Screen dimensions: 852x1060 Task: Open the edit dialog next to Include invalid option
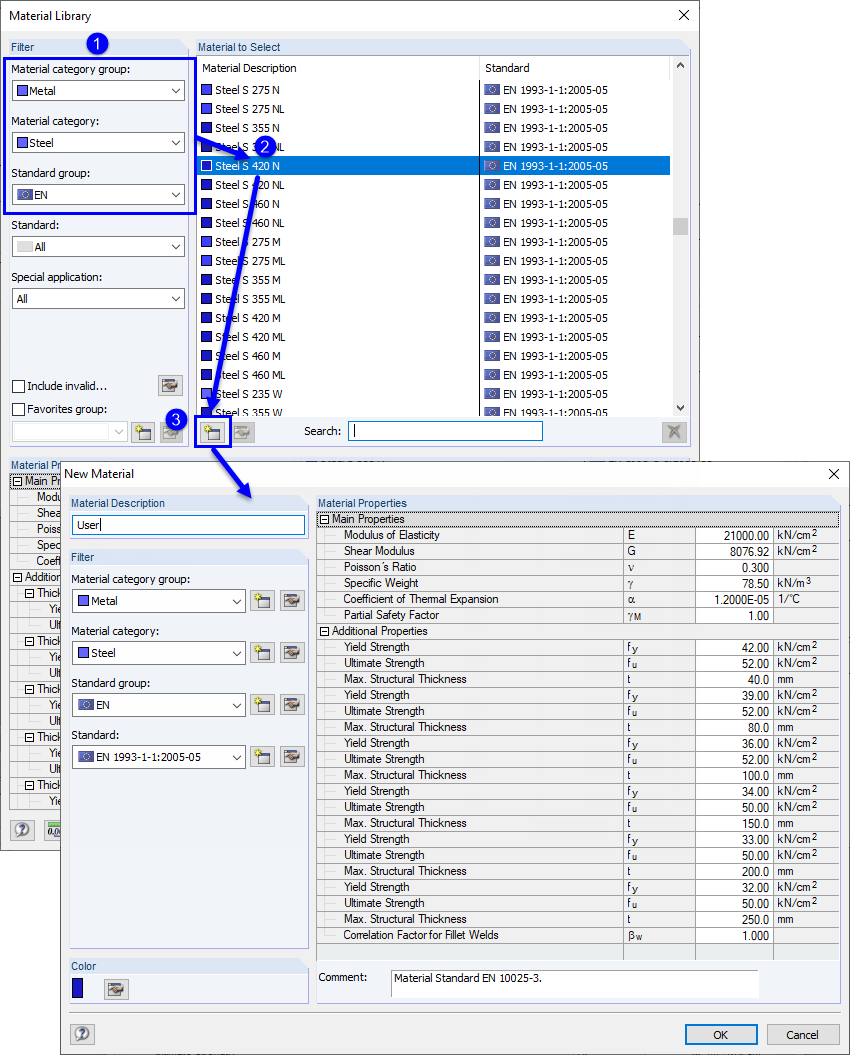click(170, 385)
